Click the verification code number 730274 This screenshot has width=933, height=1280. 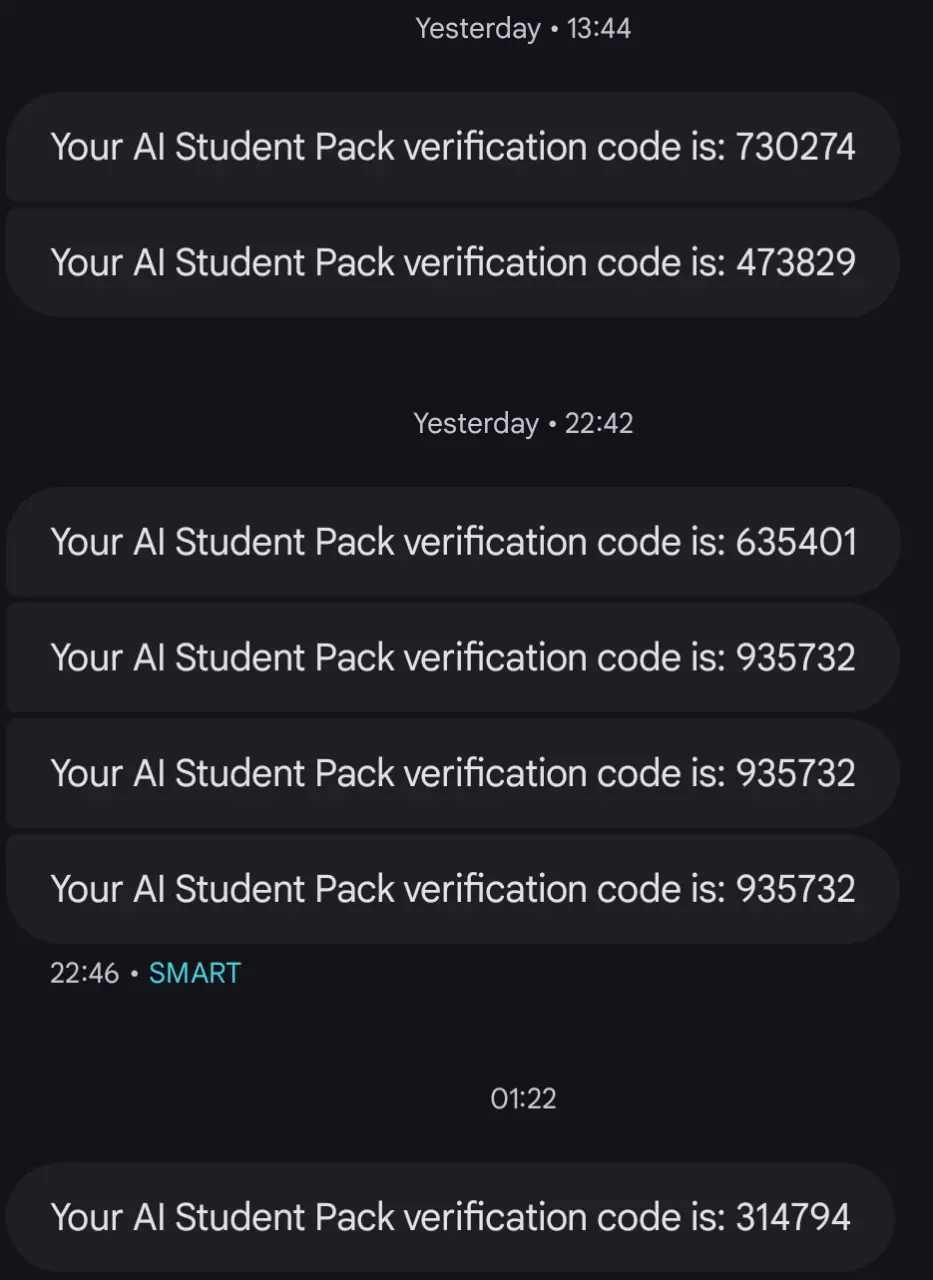796,147
